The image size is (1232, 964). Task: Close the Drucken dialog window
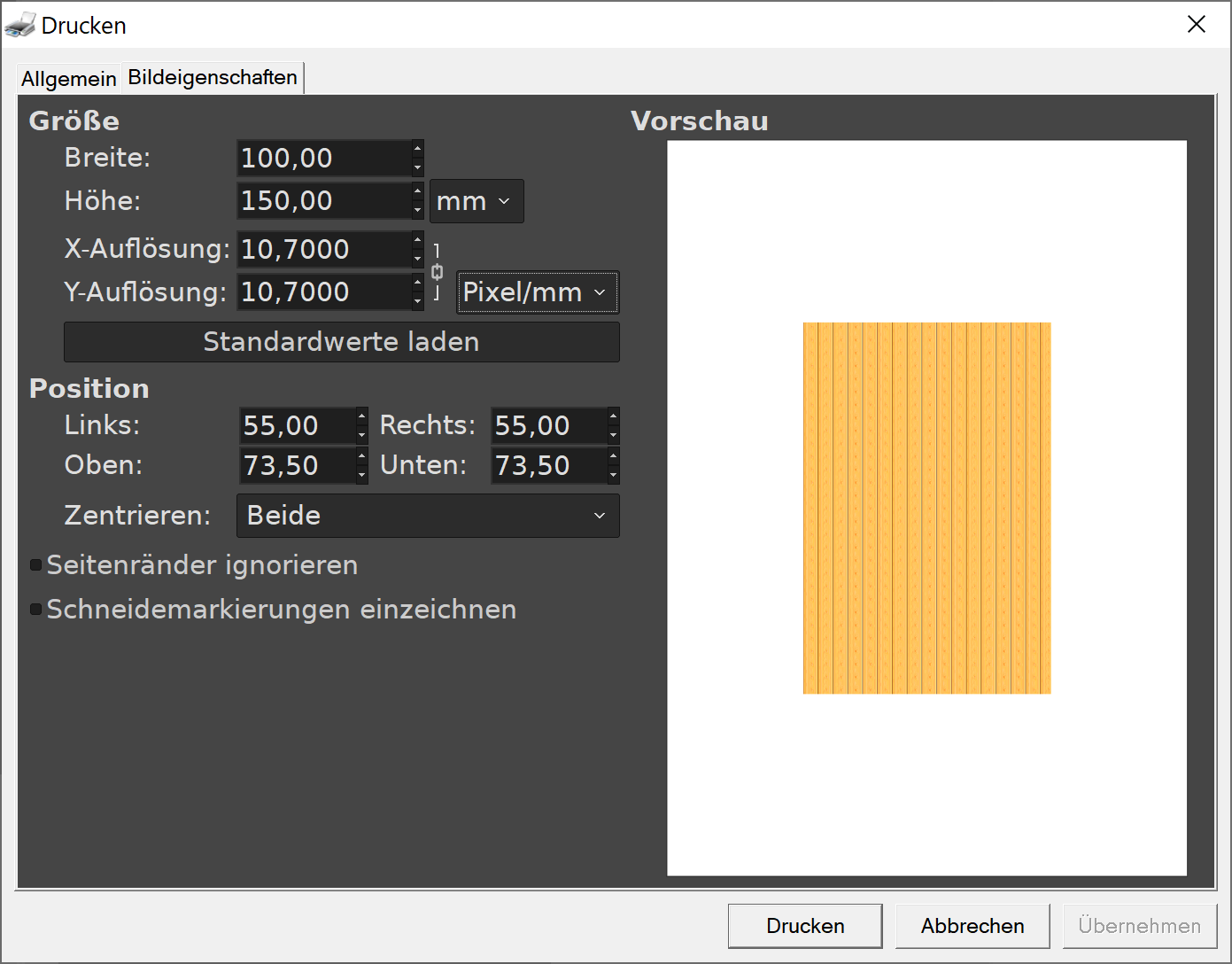[x=1197, y=25]
